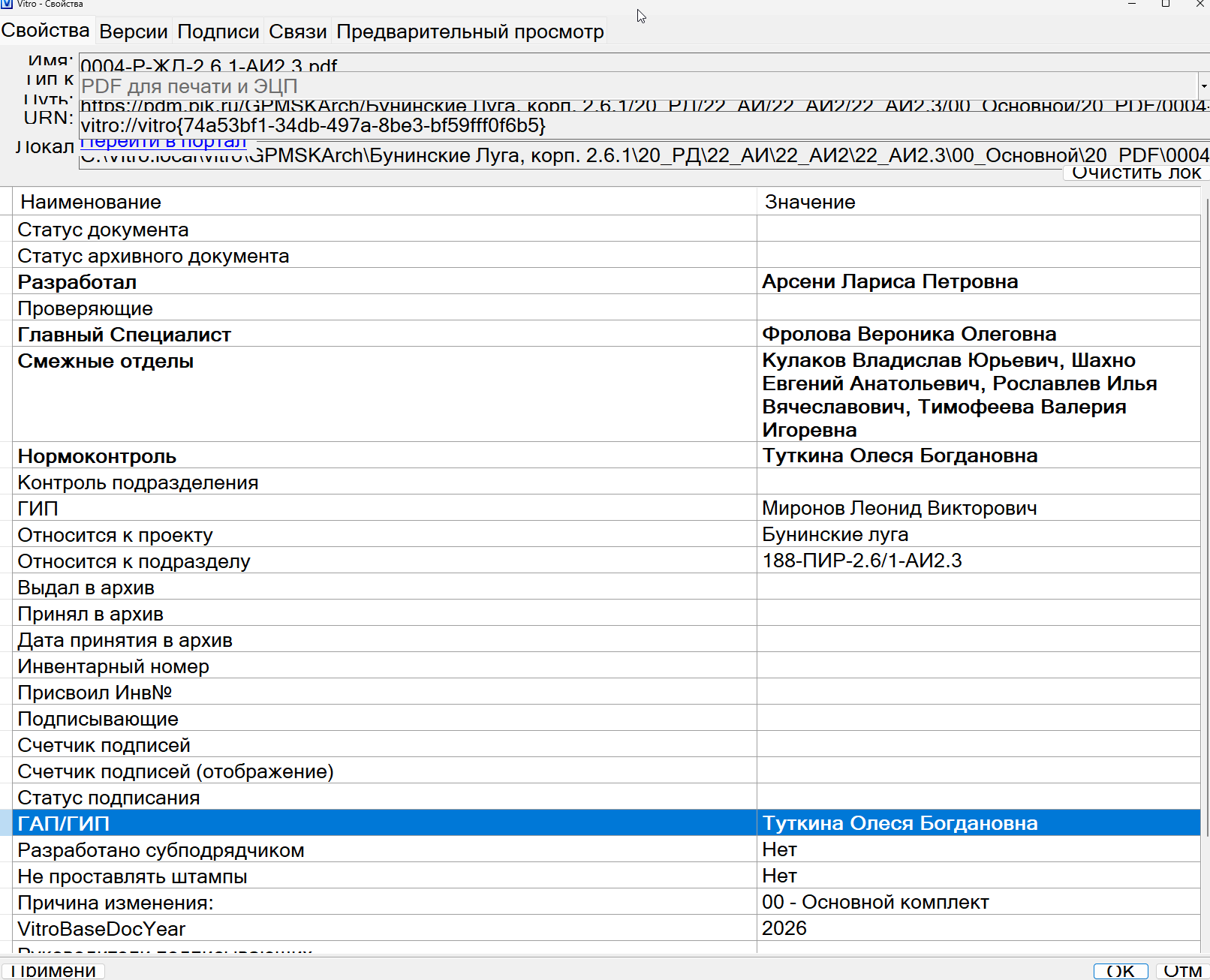Image resolution: width=1210 pixels, height=980 pixels.
Task: Click value Бунинские луга
Action: click(x=835, y=534)
